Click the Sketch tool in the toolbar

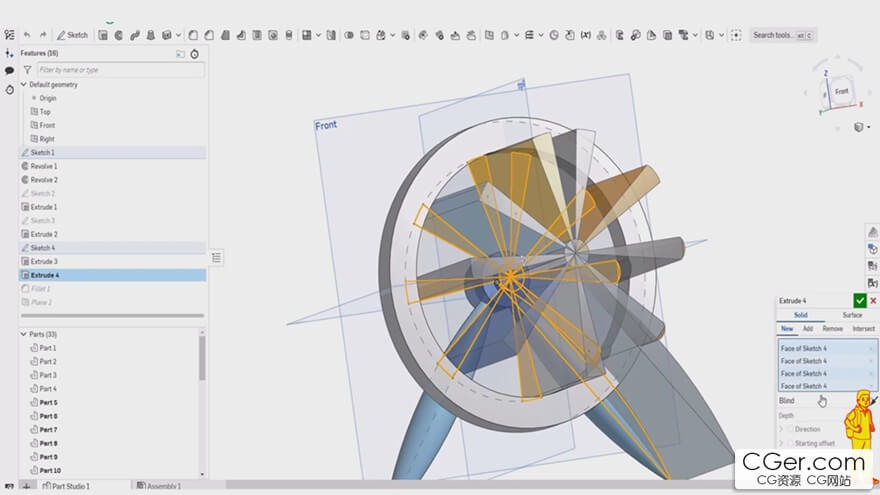(x=72, y=35)
